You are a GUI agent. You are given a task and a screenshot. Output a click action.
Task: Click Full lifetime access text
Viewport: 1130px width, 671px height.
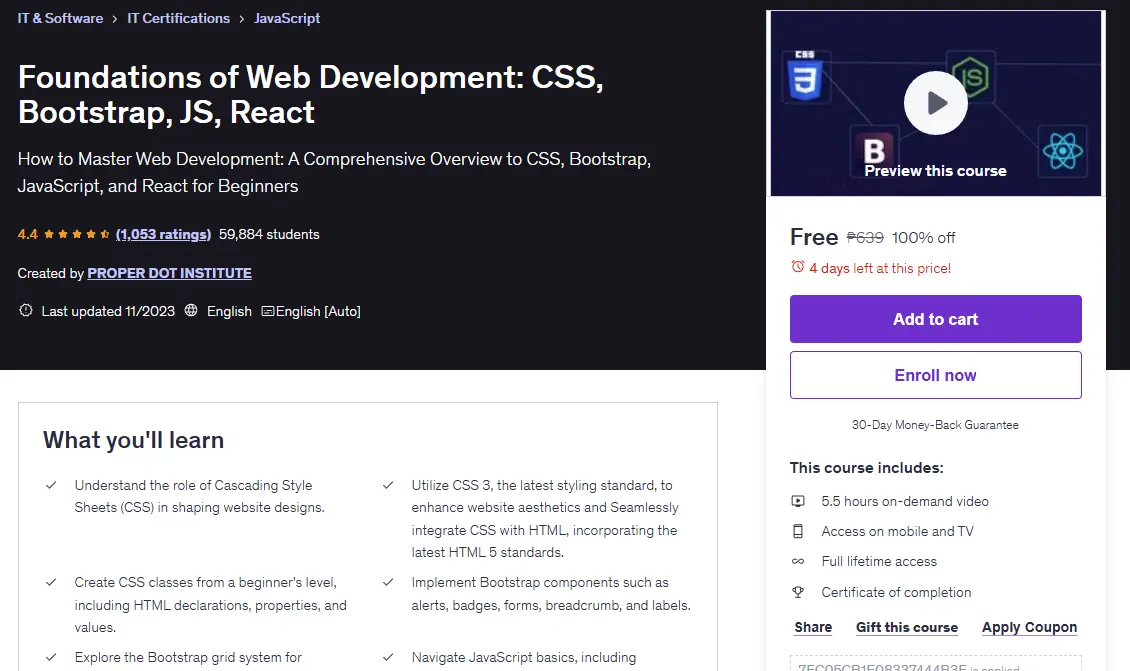tap(879, 561)
